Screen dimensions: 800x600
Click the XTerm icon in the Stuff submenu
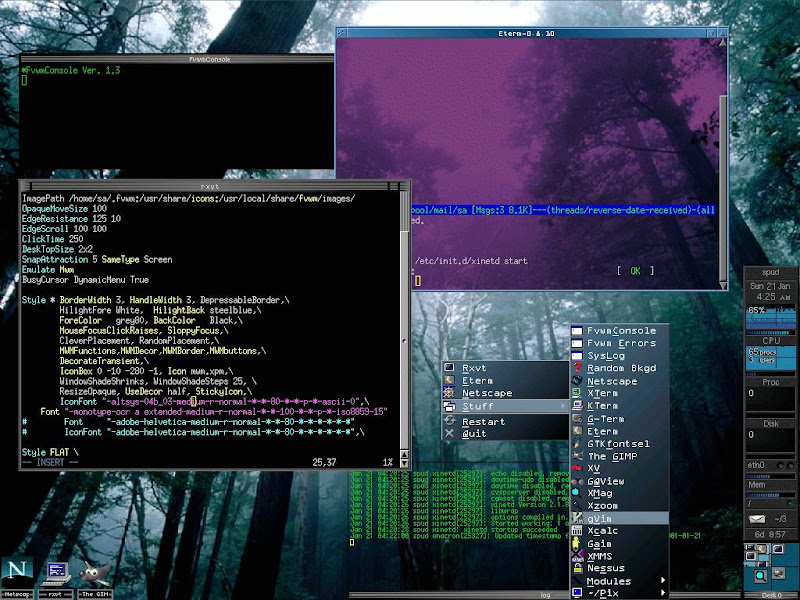point(577,393)
